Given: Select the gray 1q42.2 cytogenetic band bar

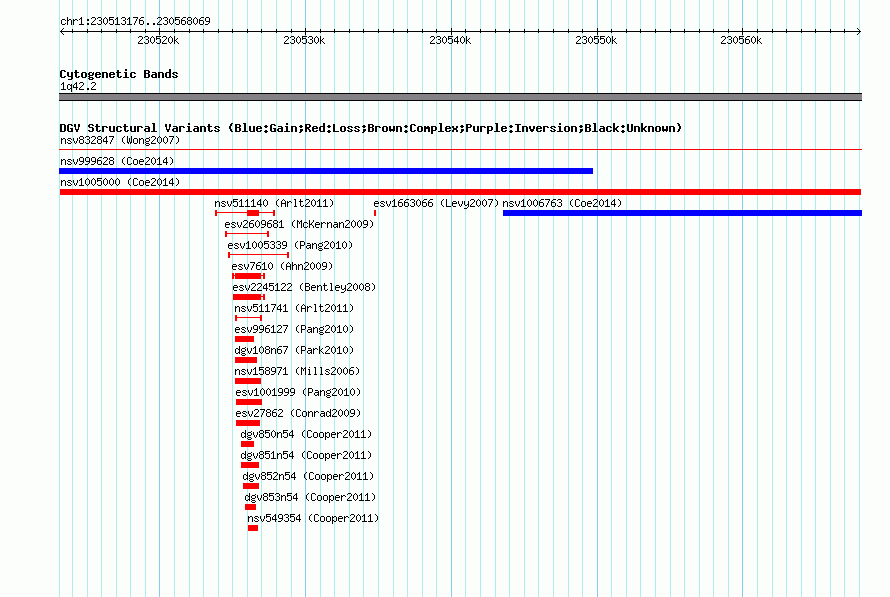Looking at the screenshot, I should (x=460, y=97).
